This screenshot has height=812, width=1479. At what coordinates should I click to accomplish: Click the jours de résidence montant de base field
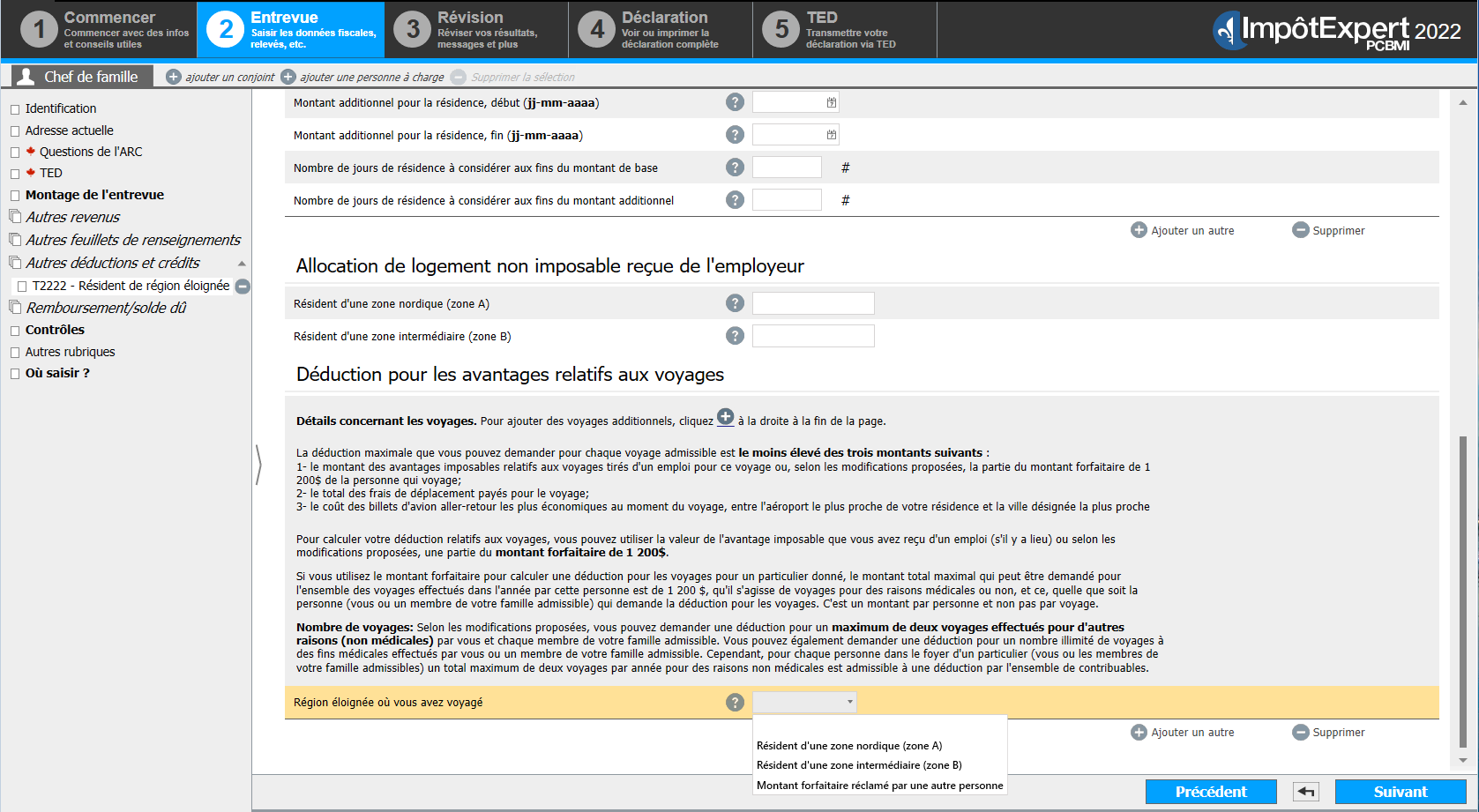[x=787, y=168]
